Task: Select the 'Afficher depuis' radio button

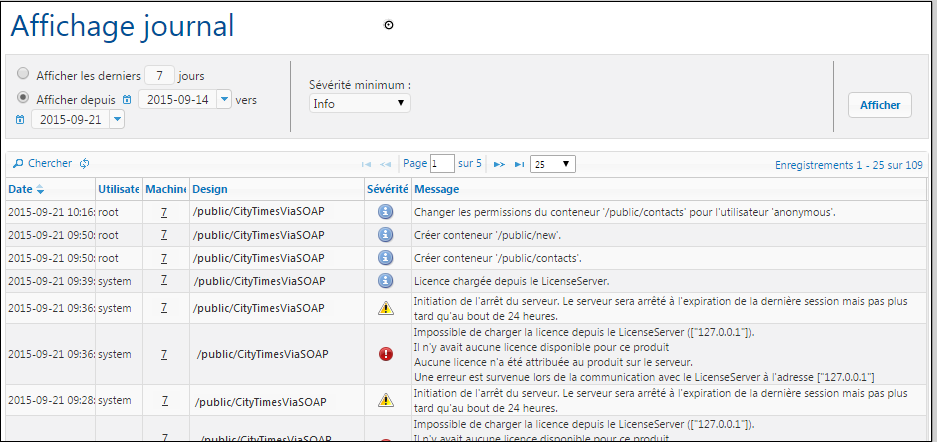Action: click(x=23, y=98)
